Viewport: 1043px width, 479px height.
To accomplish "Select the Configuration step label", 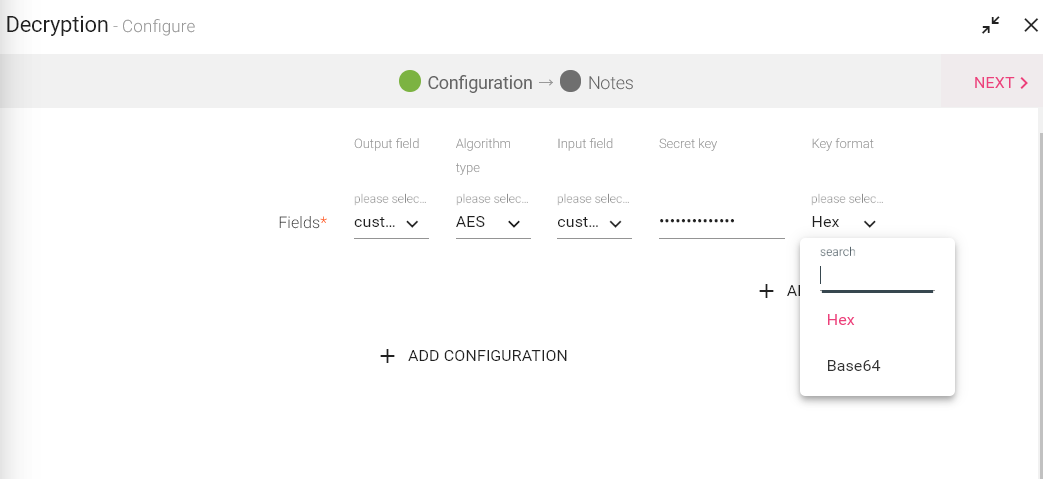I will [480, 83].
